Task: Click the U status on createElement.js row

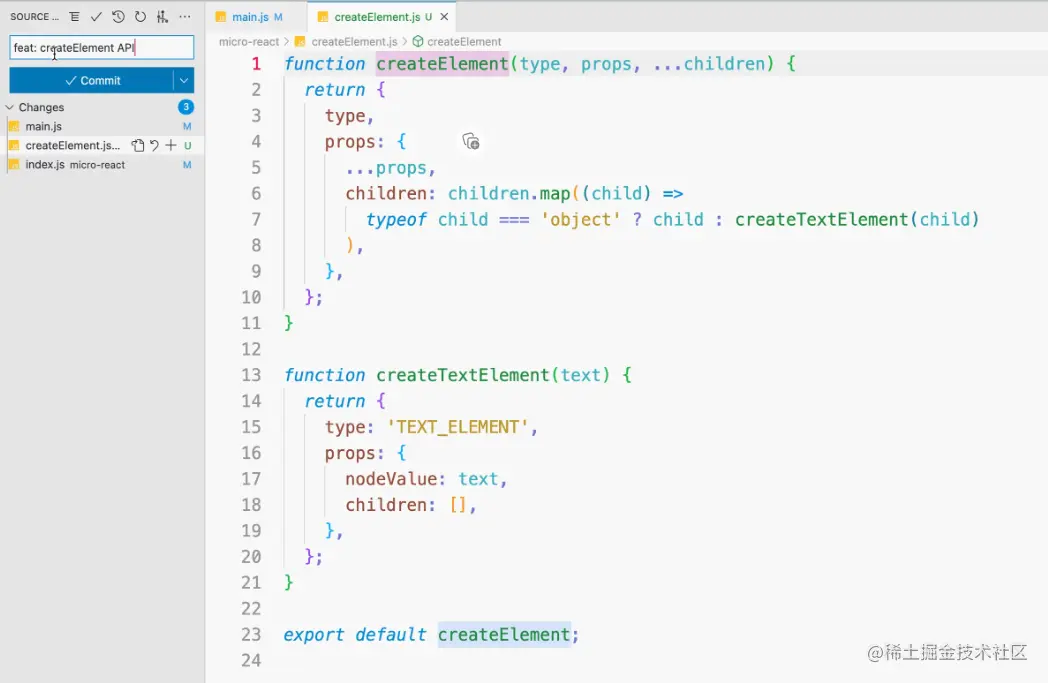Action: 188,145
